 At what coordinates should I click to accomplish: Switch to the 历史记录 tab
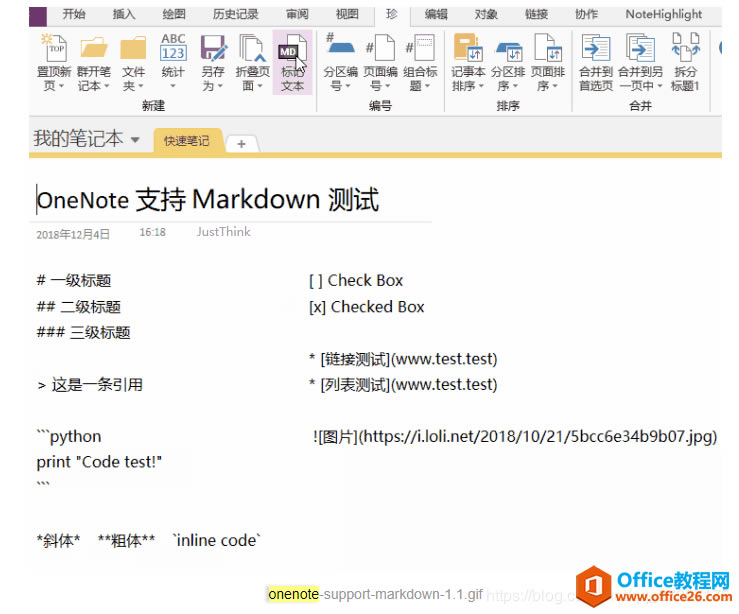tap(235, 14)
